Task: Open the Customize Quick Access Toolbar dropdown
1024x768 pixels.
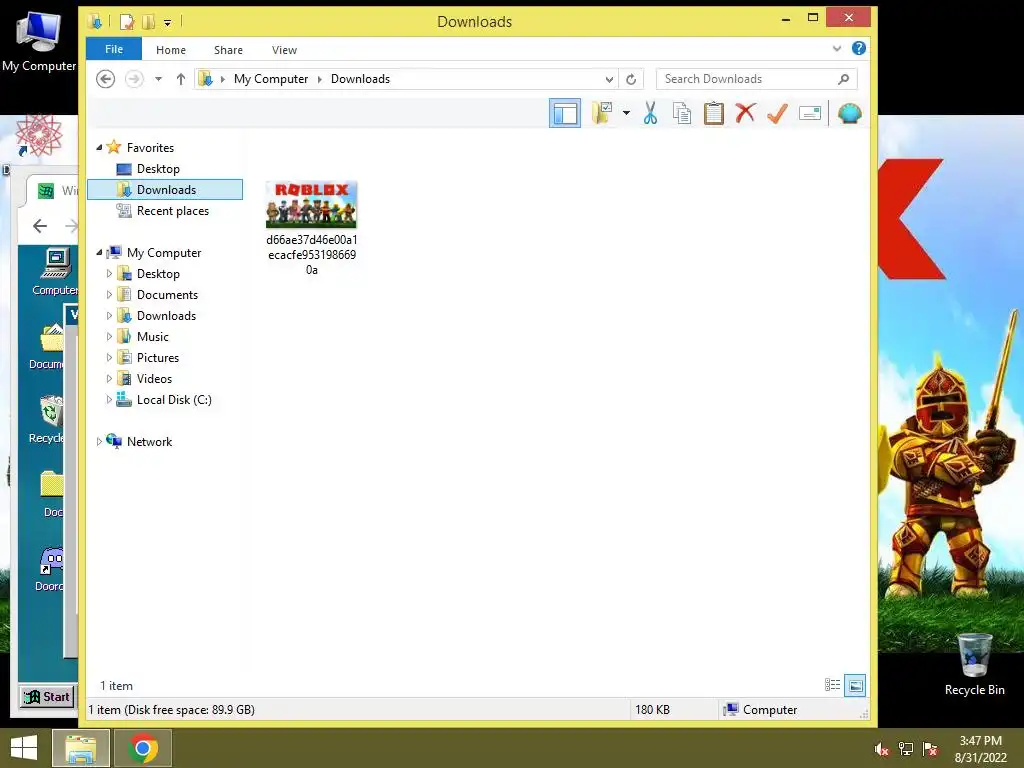Action: coord(168,23)
